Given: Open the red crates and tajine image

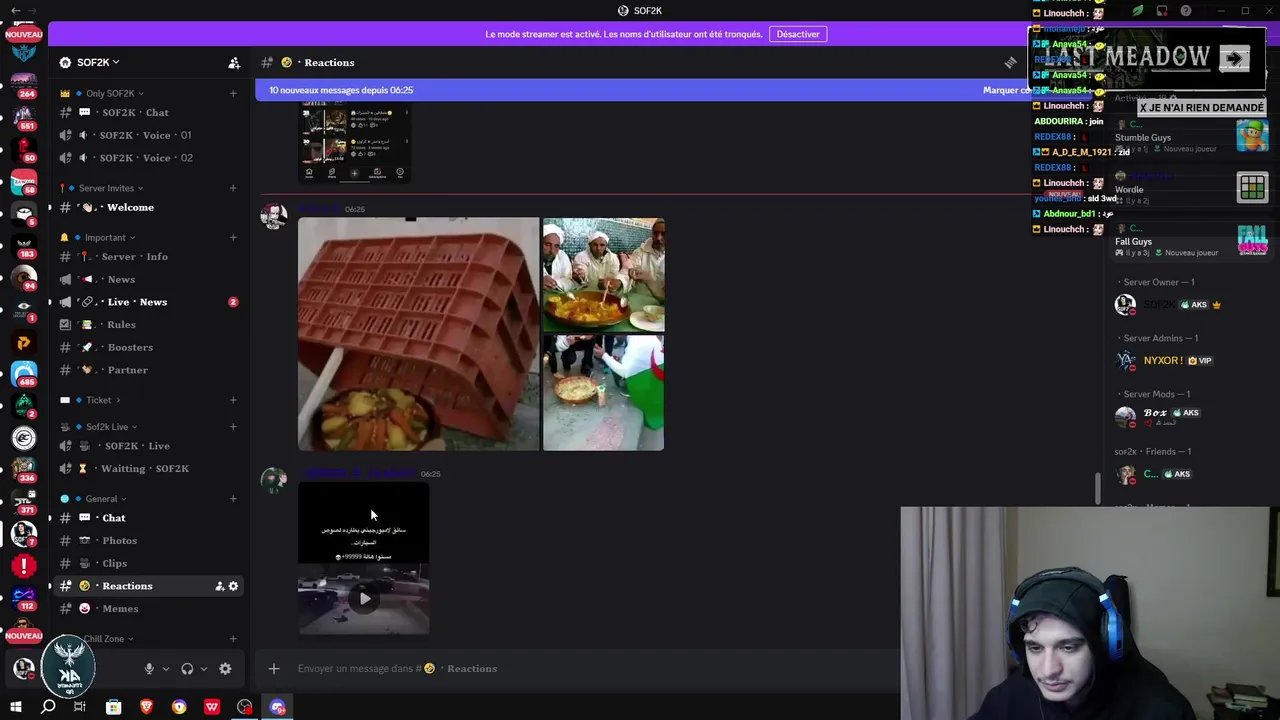Looking at the screenshot, I should point(418,334).
